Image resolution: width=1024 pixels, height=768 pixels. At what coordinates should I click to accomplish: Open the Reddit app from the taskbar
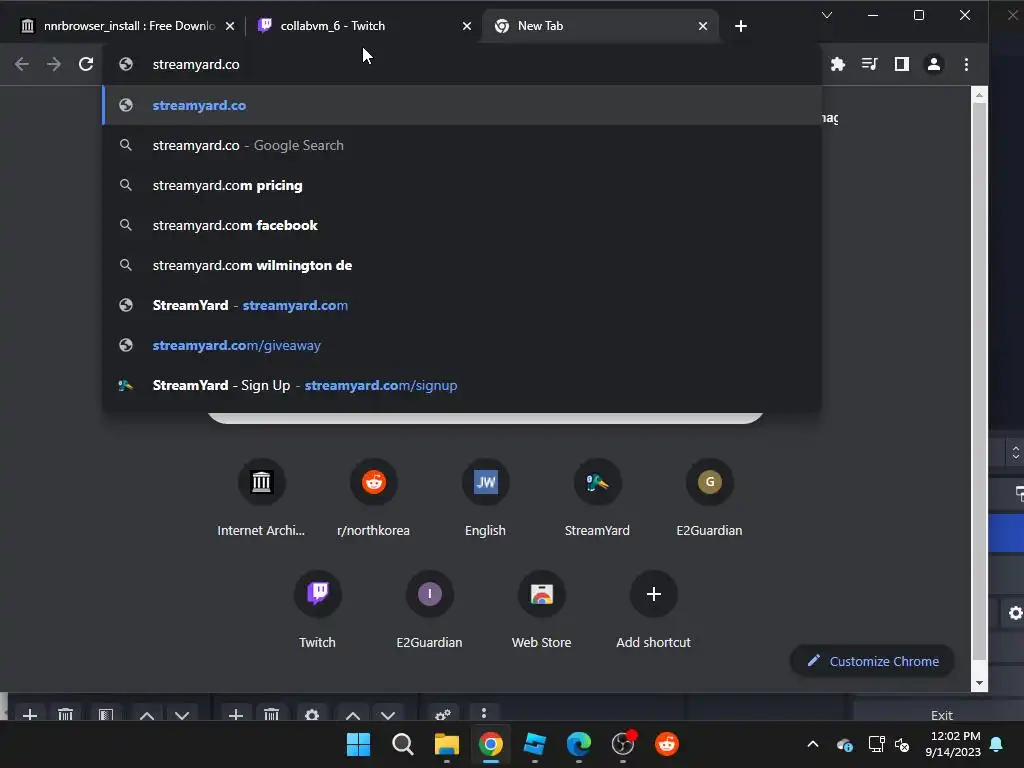click(x=667, y=744)
